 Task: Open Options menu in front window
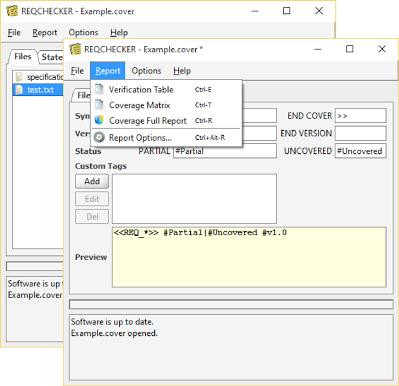(146, 71)
